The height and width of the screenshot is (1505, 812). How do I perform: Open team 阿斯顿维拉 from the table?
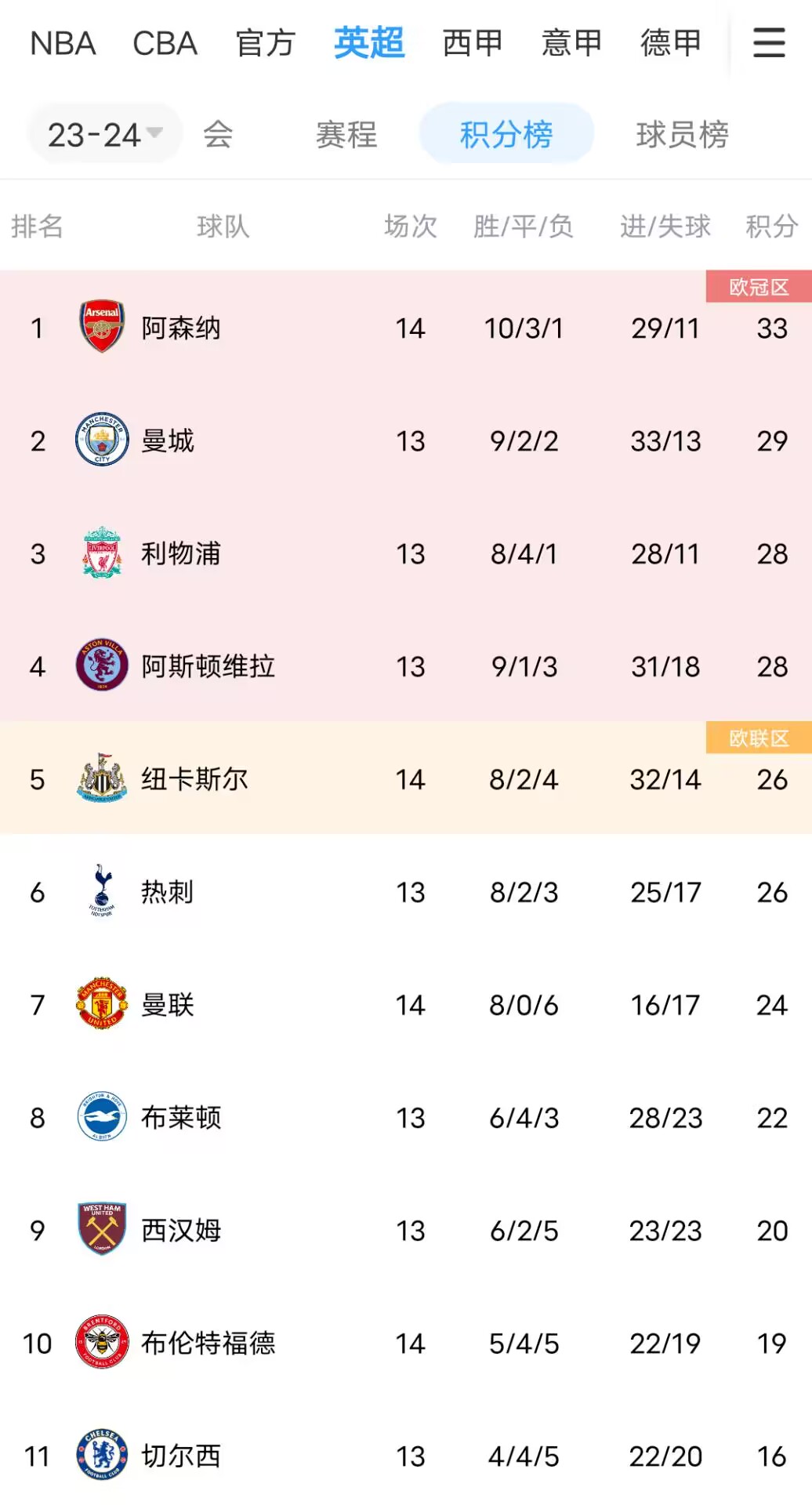208,665
